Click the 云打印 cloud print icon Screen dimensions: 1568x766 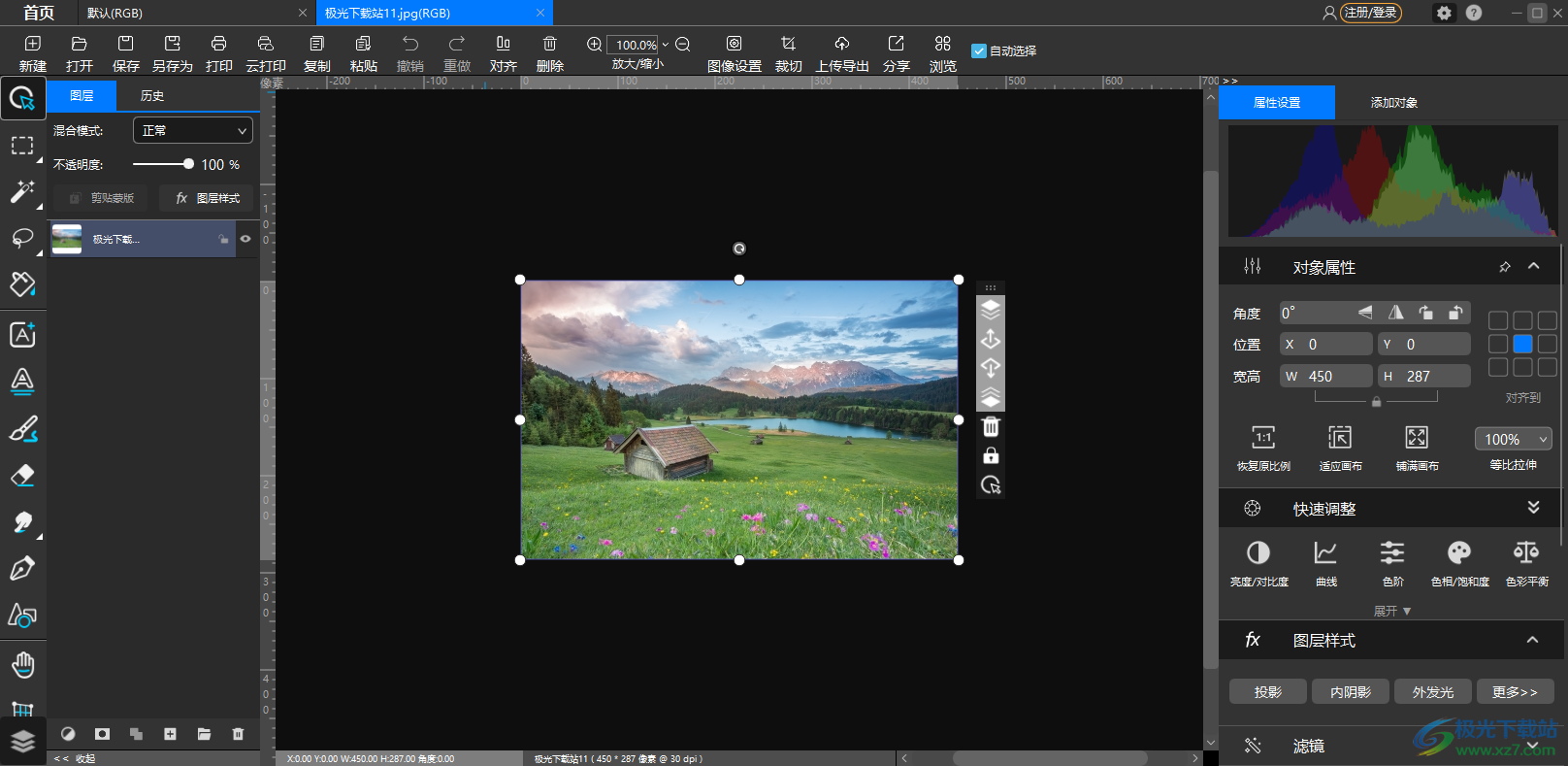tap(266, 44)
